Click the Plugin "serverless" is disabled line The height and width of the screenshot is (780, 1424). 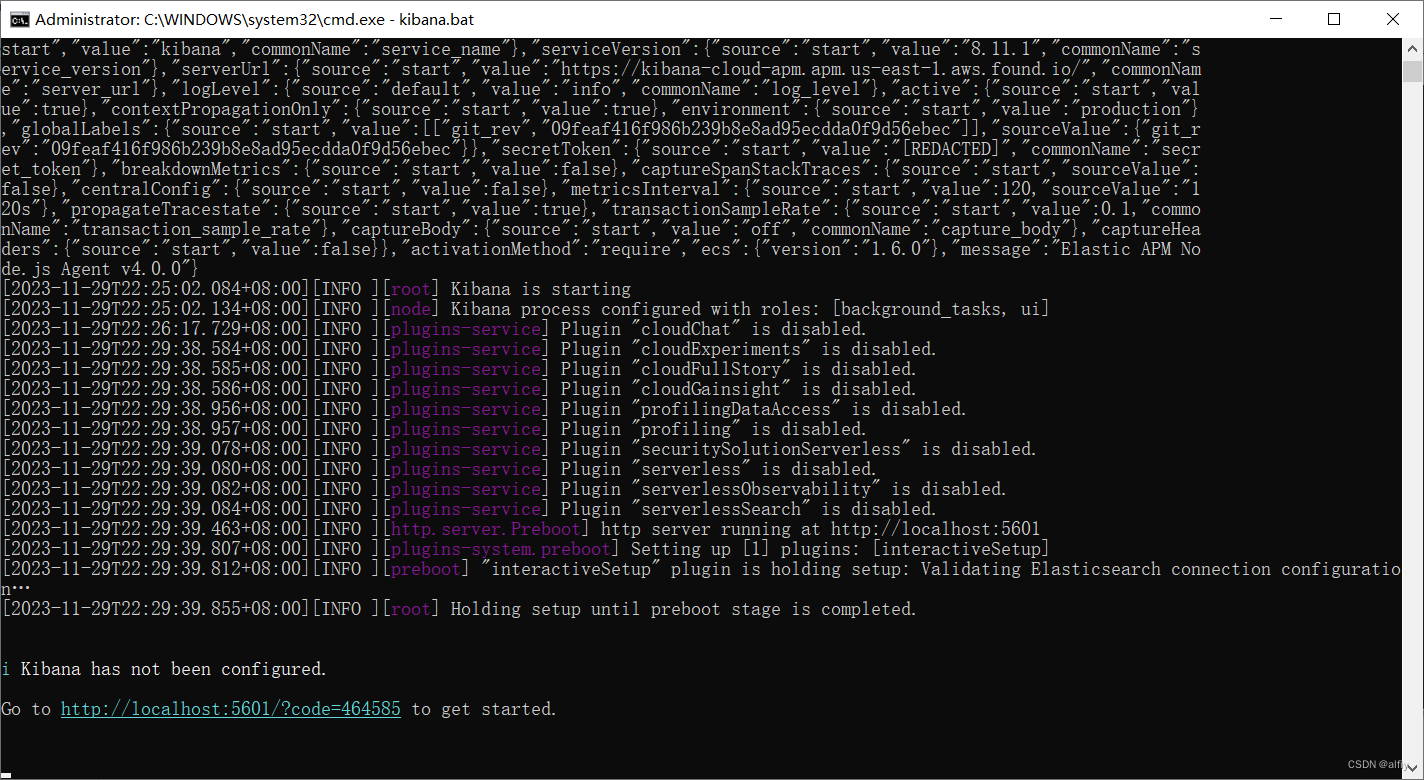pos(439,469)
